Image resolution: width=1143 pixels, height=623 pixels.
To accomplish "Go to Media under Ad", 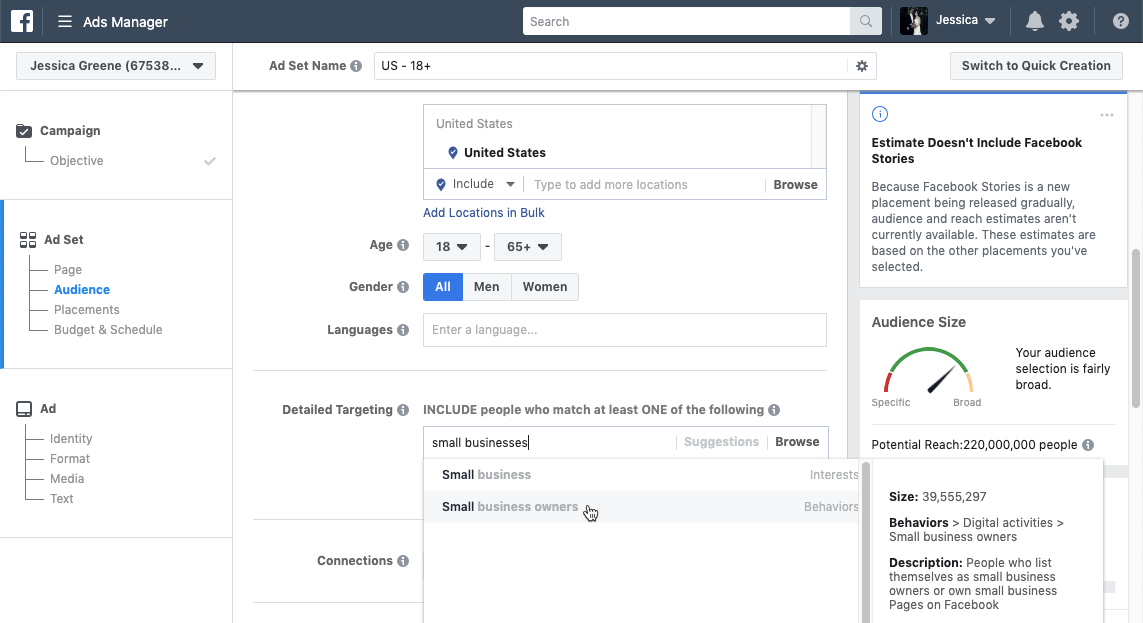I will (x=67, y=479).
